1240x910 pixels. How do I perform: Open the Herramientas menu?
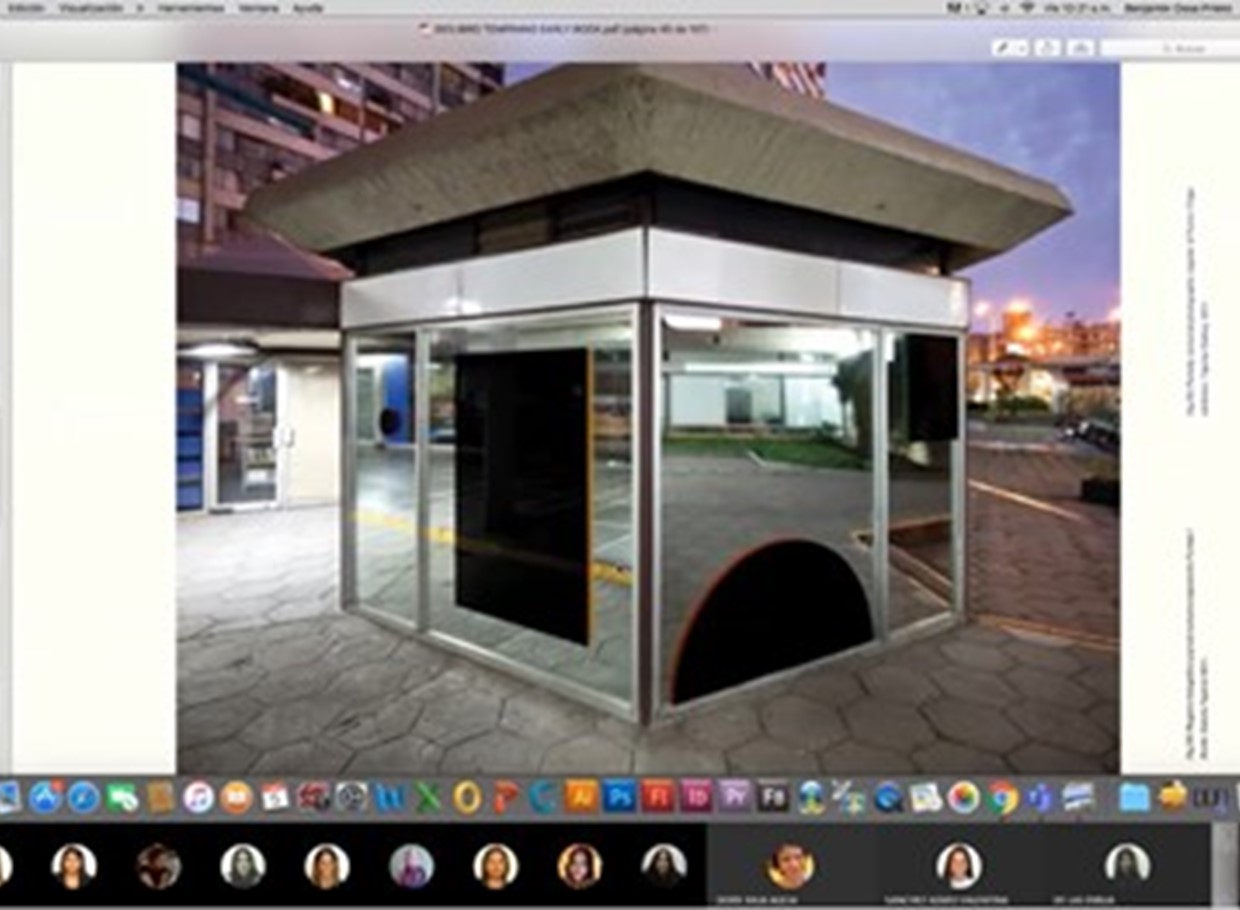[191, 7]
